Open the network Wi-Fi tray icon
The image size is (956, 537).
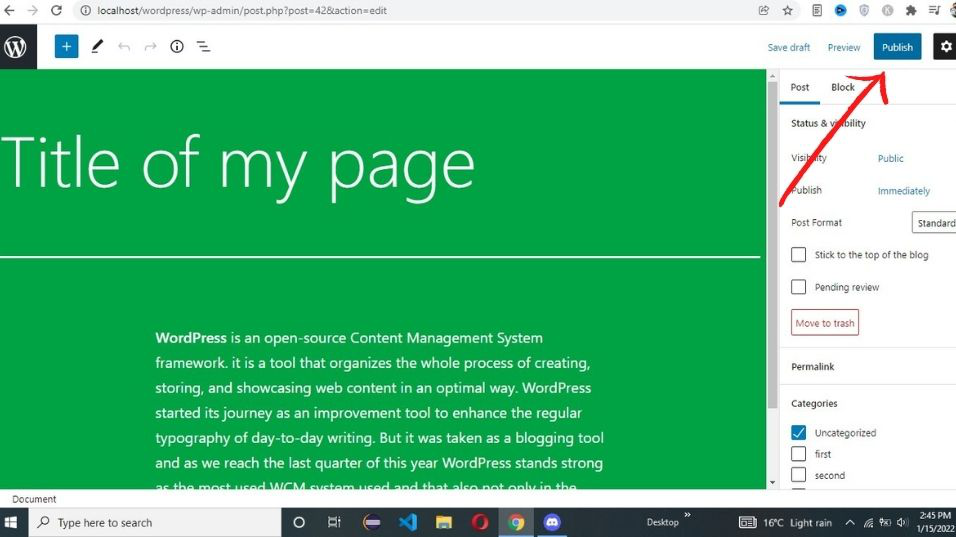(x=868, y=522)
